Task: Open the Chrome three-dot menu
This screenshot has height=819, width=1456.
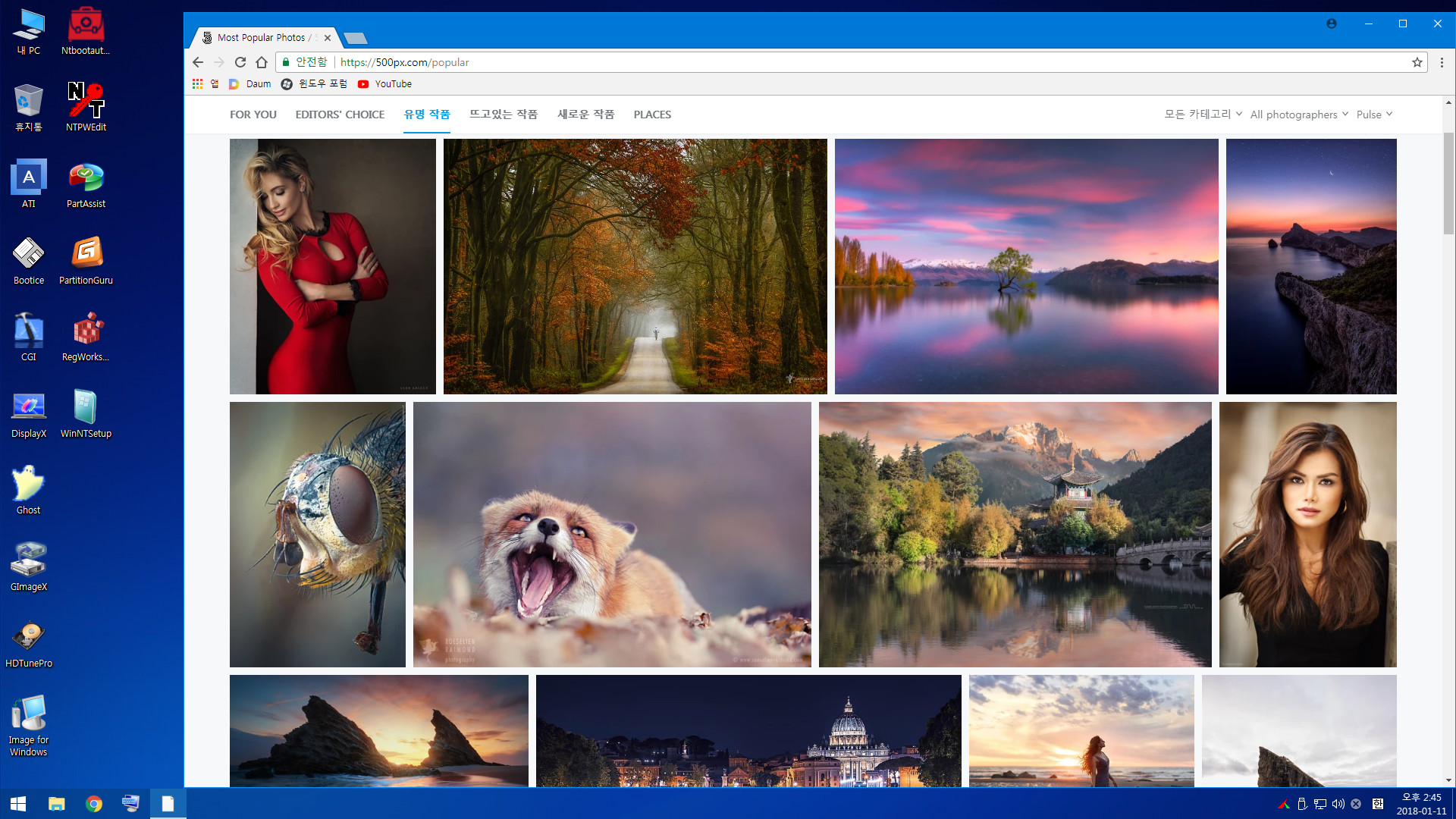Action: [1442, 62]
